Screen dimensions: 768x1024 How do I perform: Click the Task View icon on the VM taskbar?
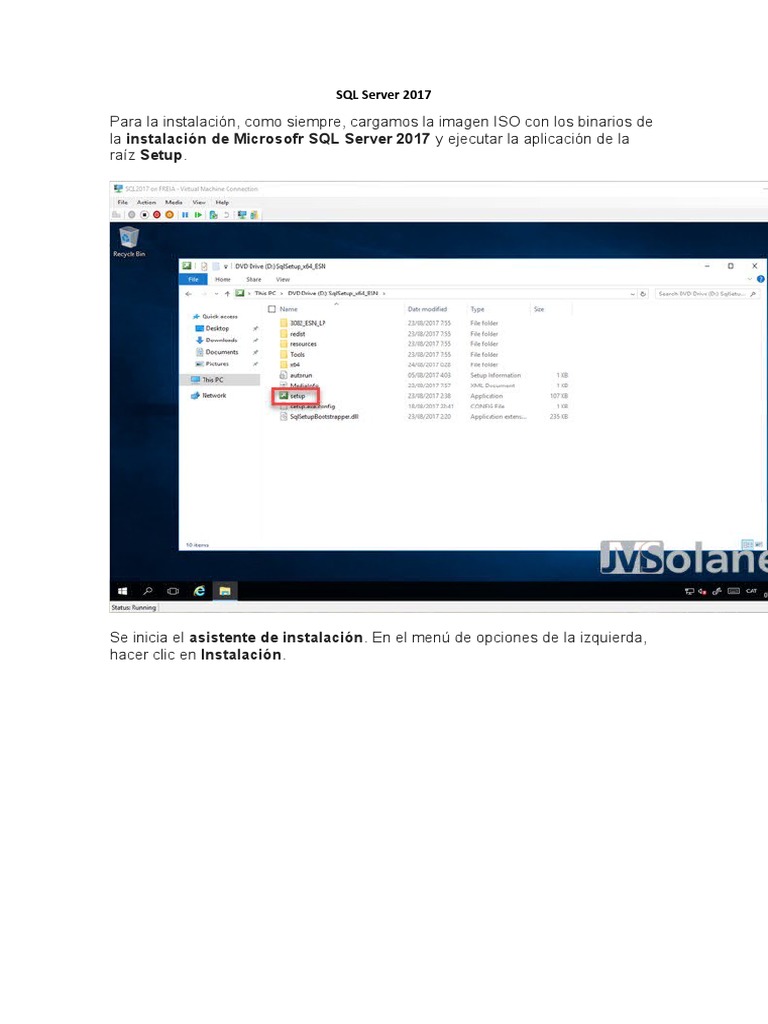[173, 591]
